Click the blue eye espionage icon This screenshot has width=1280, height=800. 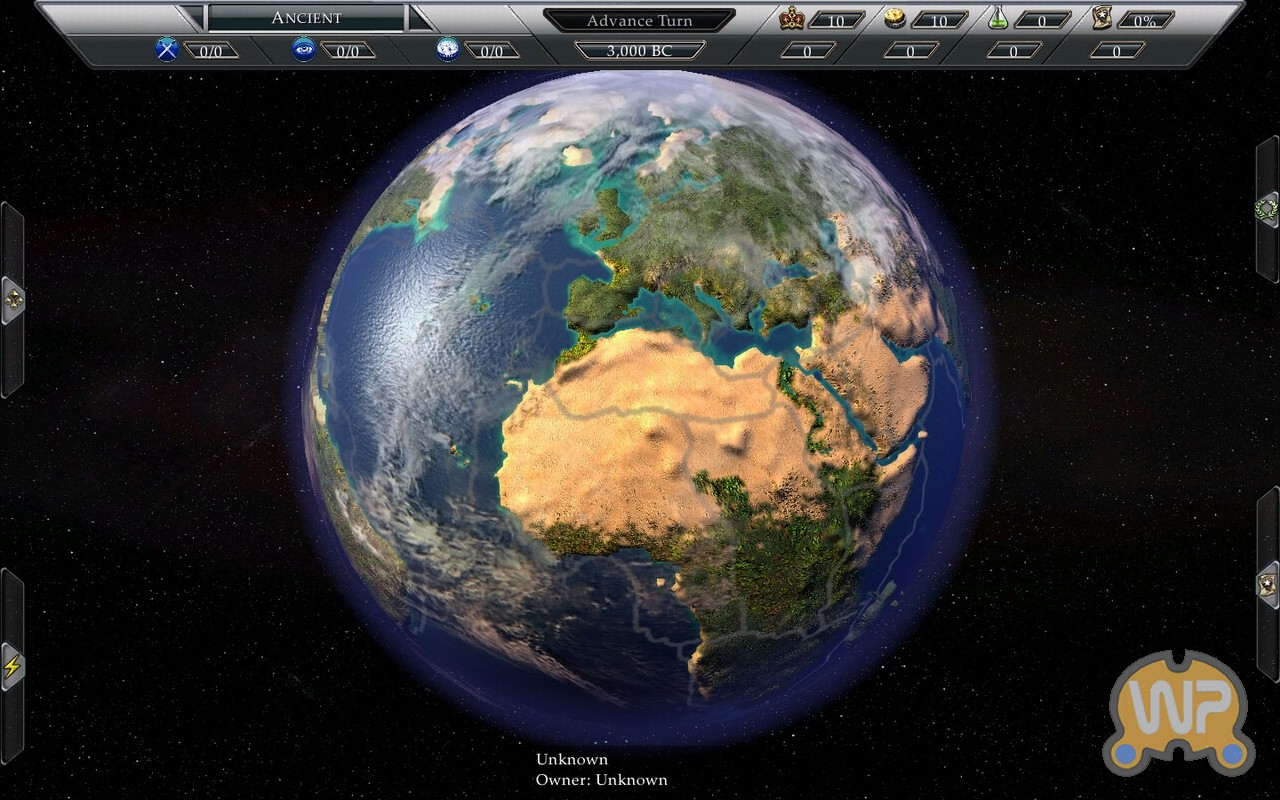[304, 49]
